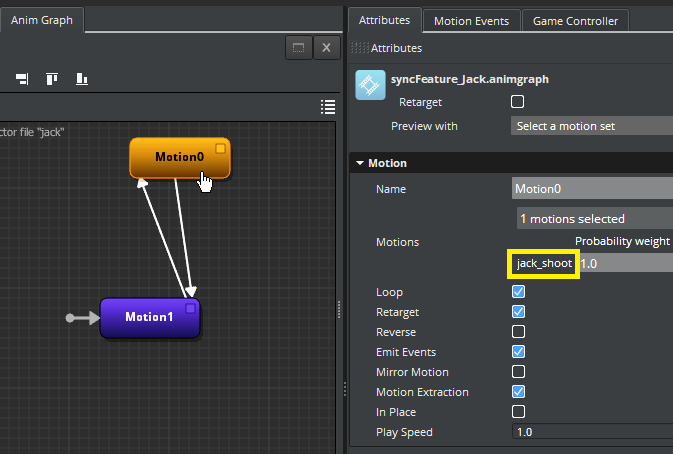Click the align top toolbar icon
Image resolution: width=673 pixels, height=454 pixels.
[51, 79]
